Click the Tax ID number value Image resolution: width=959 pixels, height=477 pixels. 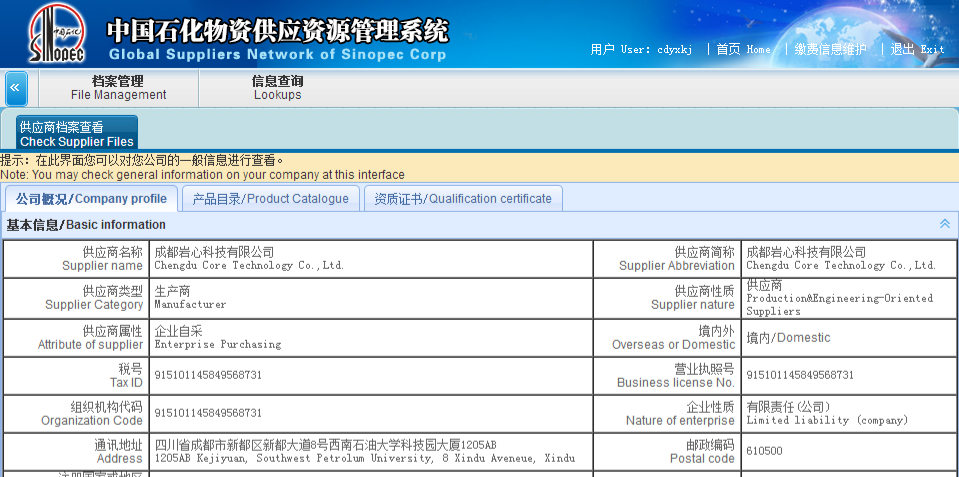click(208, 375)
